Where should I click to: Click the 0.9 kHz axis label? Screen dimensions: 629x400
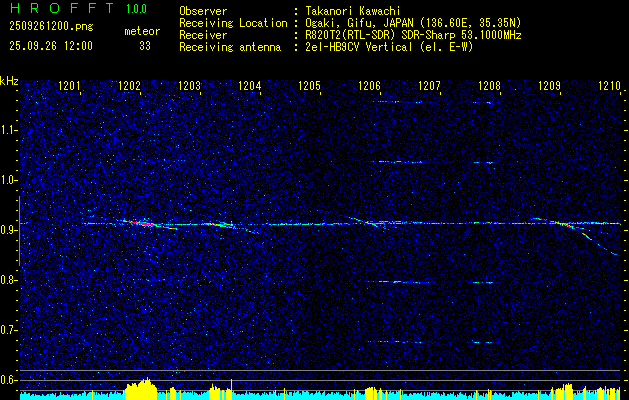click(8, 230)
